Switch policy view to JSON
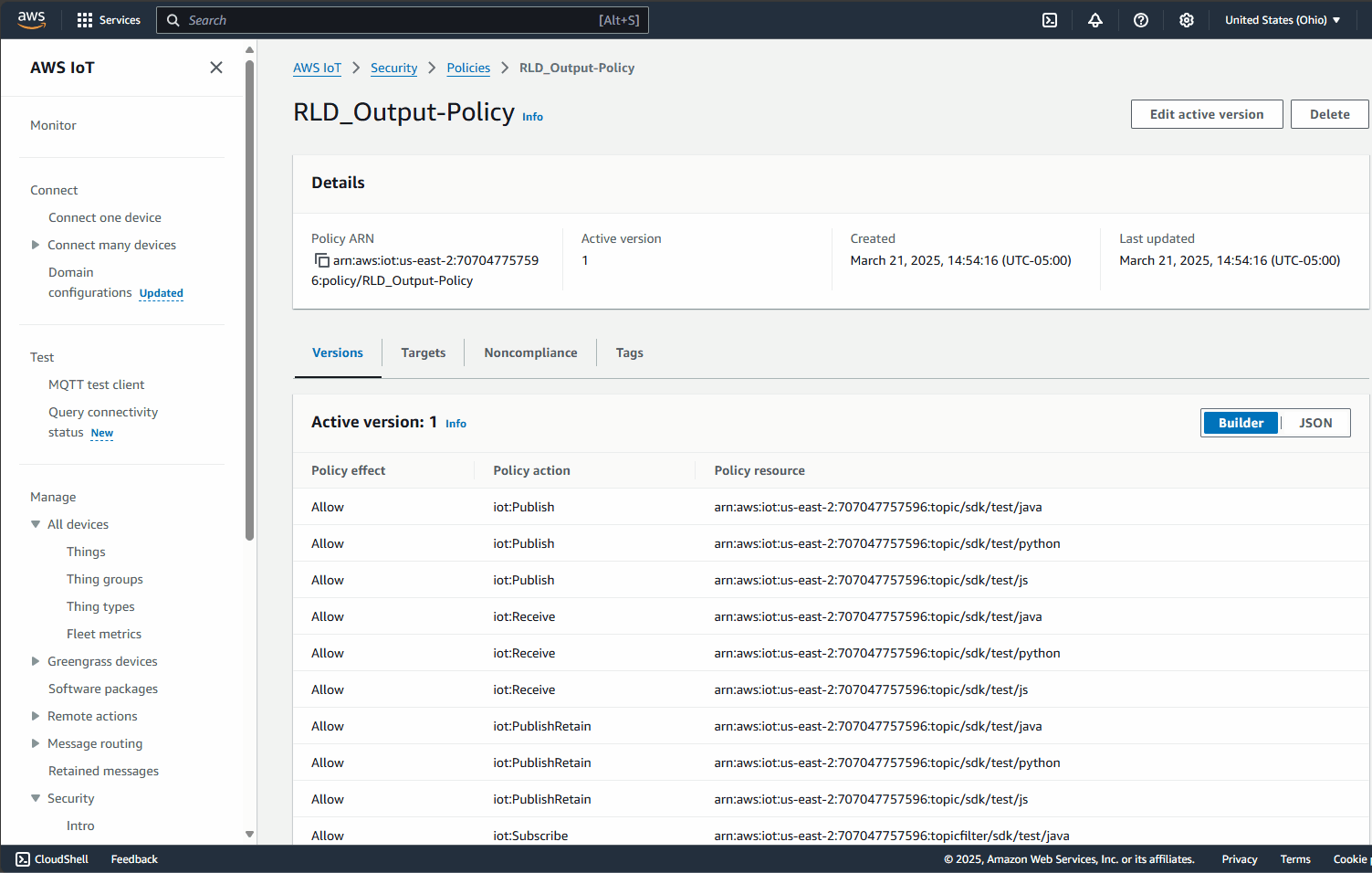 [x=1315, y=423]
